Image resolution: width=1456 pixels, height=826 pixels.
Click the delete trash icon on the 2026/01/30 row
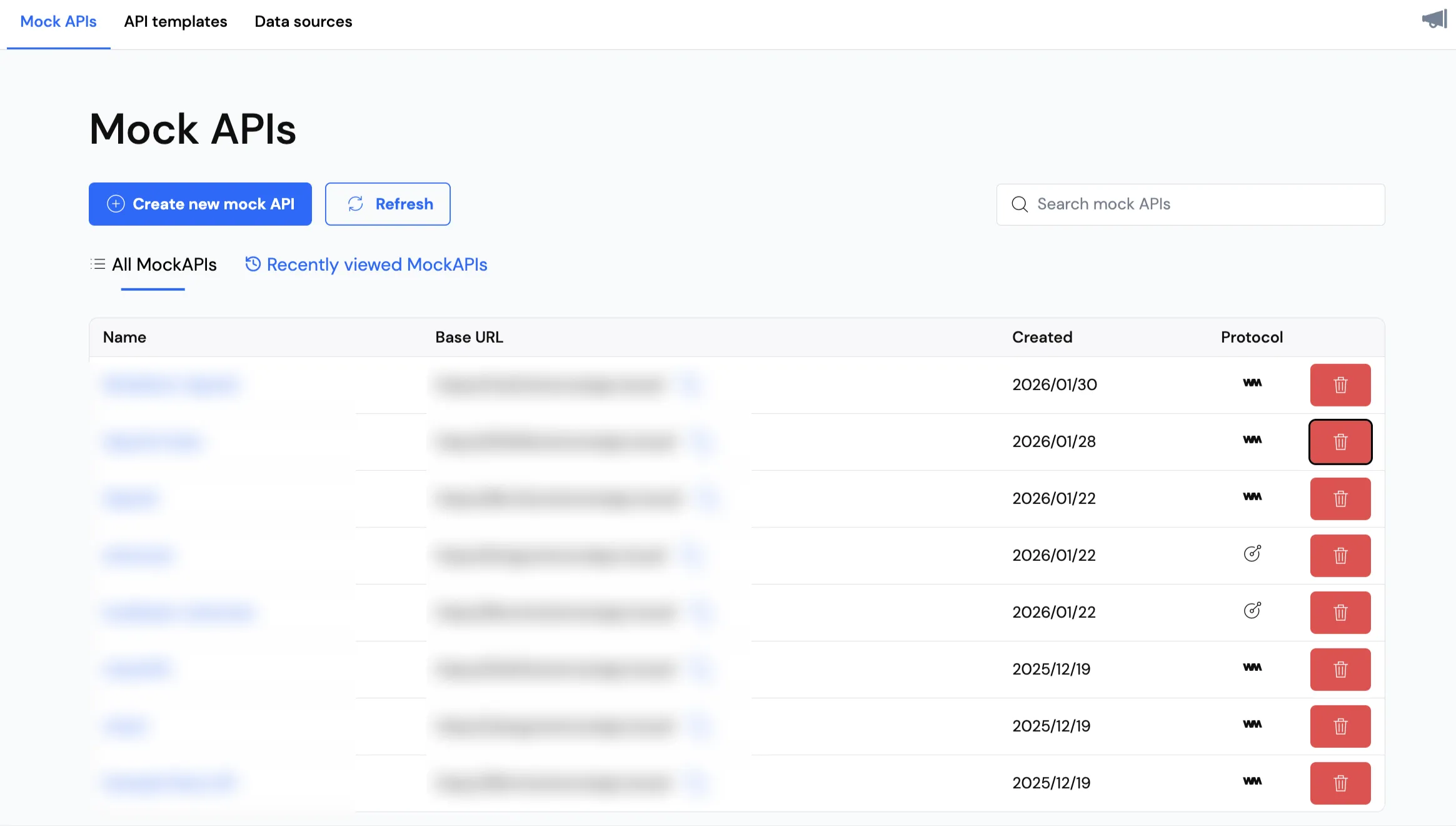(1340, 385)
